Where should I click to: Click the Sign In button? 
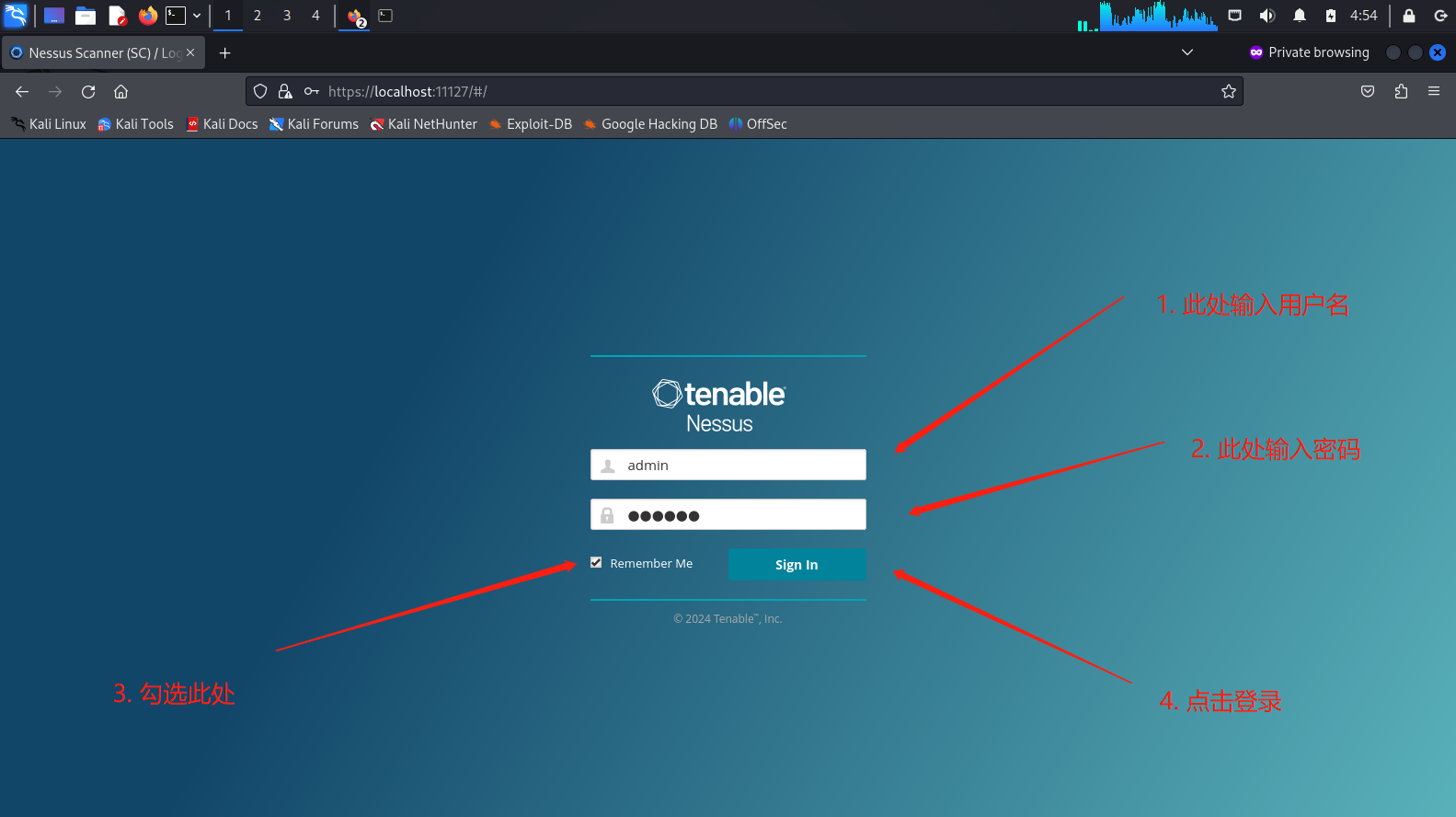(x=797, y=565)
